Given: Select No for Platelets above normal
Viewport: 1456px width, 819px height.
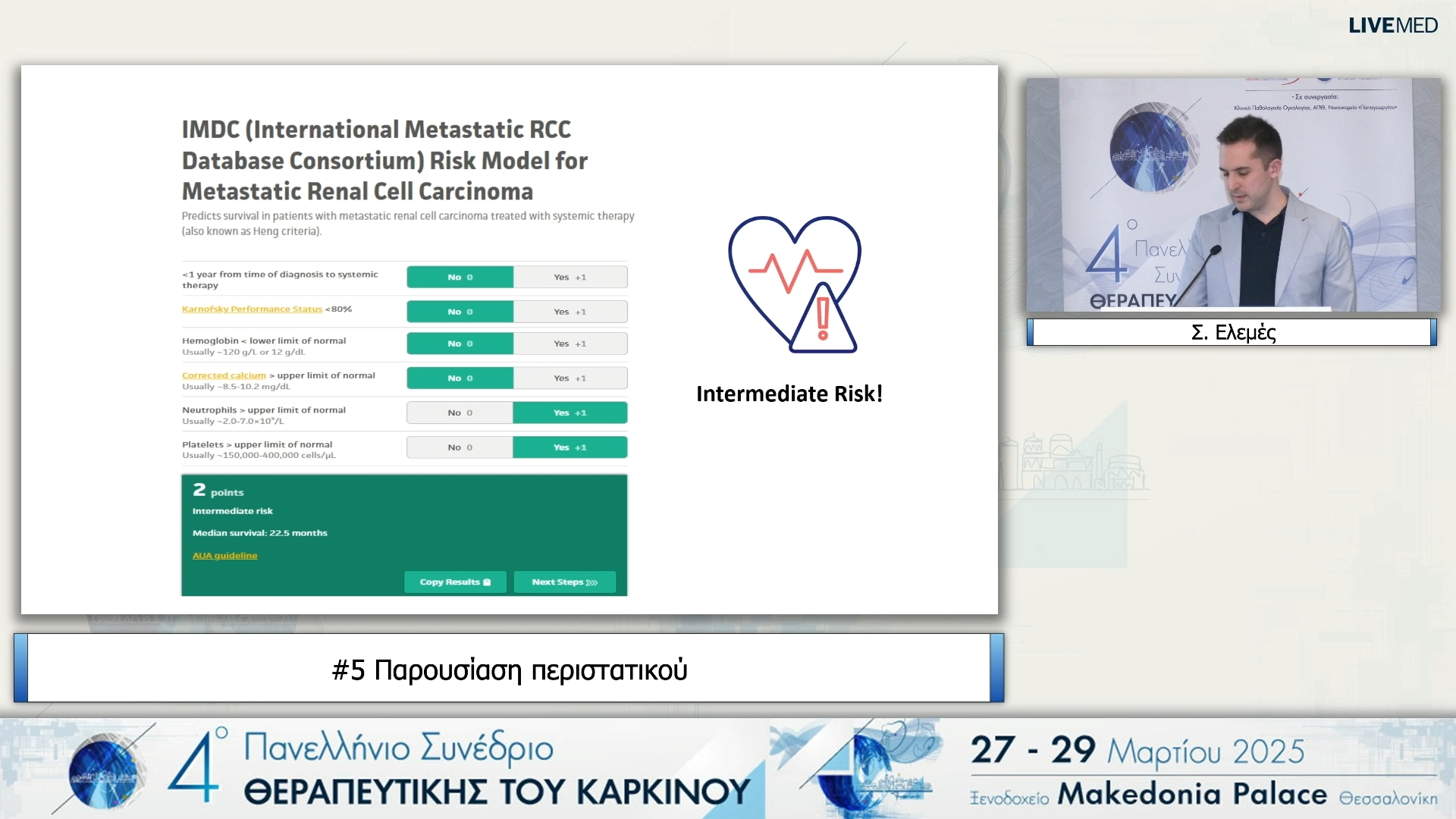Looking at the screenshot, I should tap(460, 447).
